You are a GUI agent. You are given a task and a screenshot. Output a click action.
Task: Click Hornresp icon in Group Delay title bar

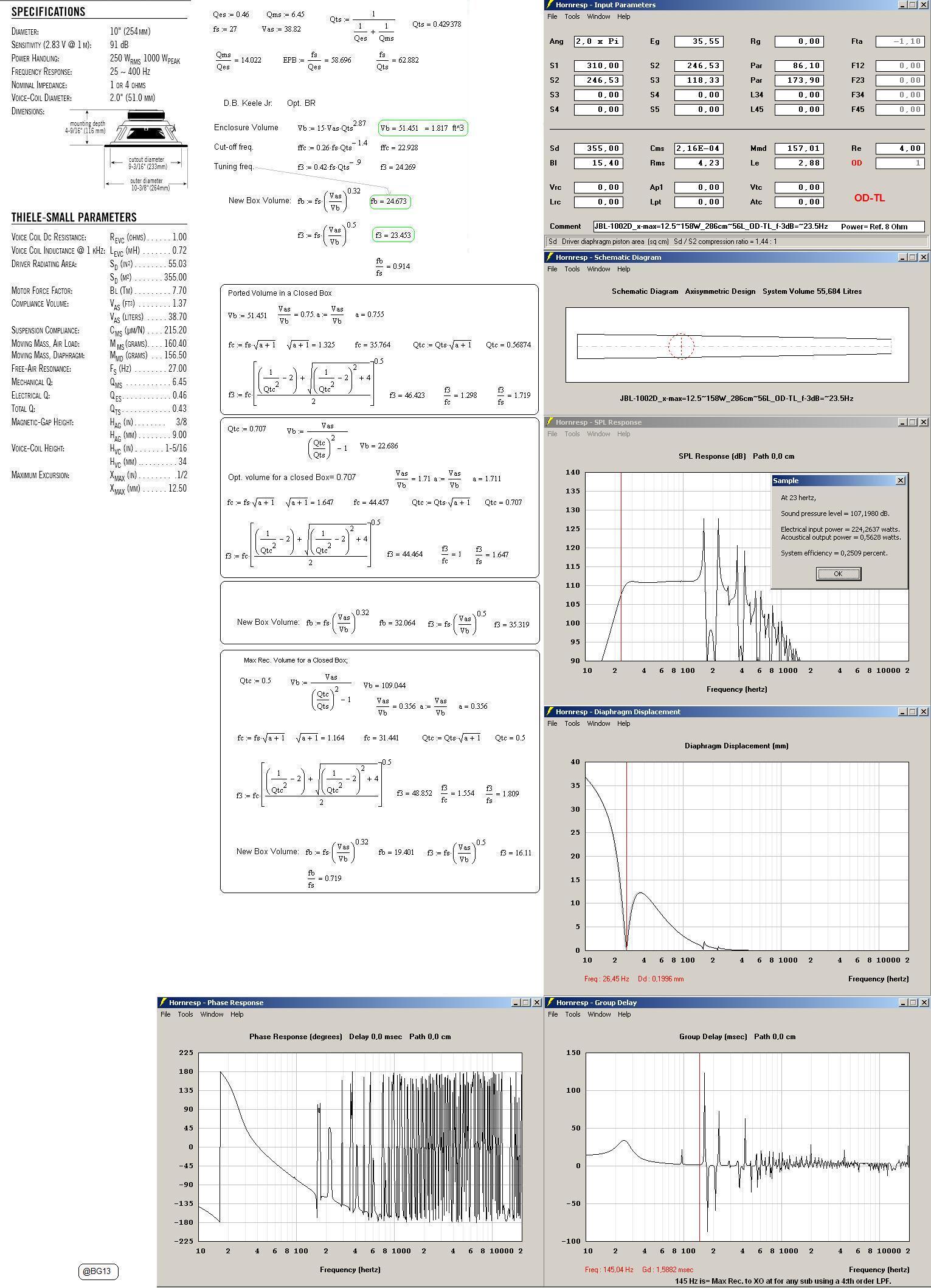pos(550,1003)
